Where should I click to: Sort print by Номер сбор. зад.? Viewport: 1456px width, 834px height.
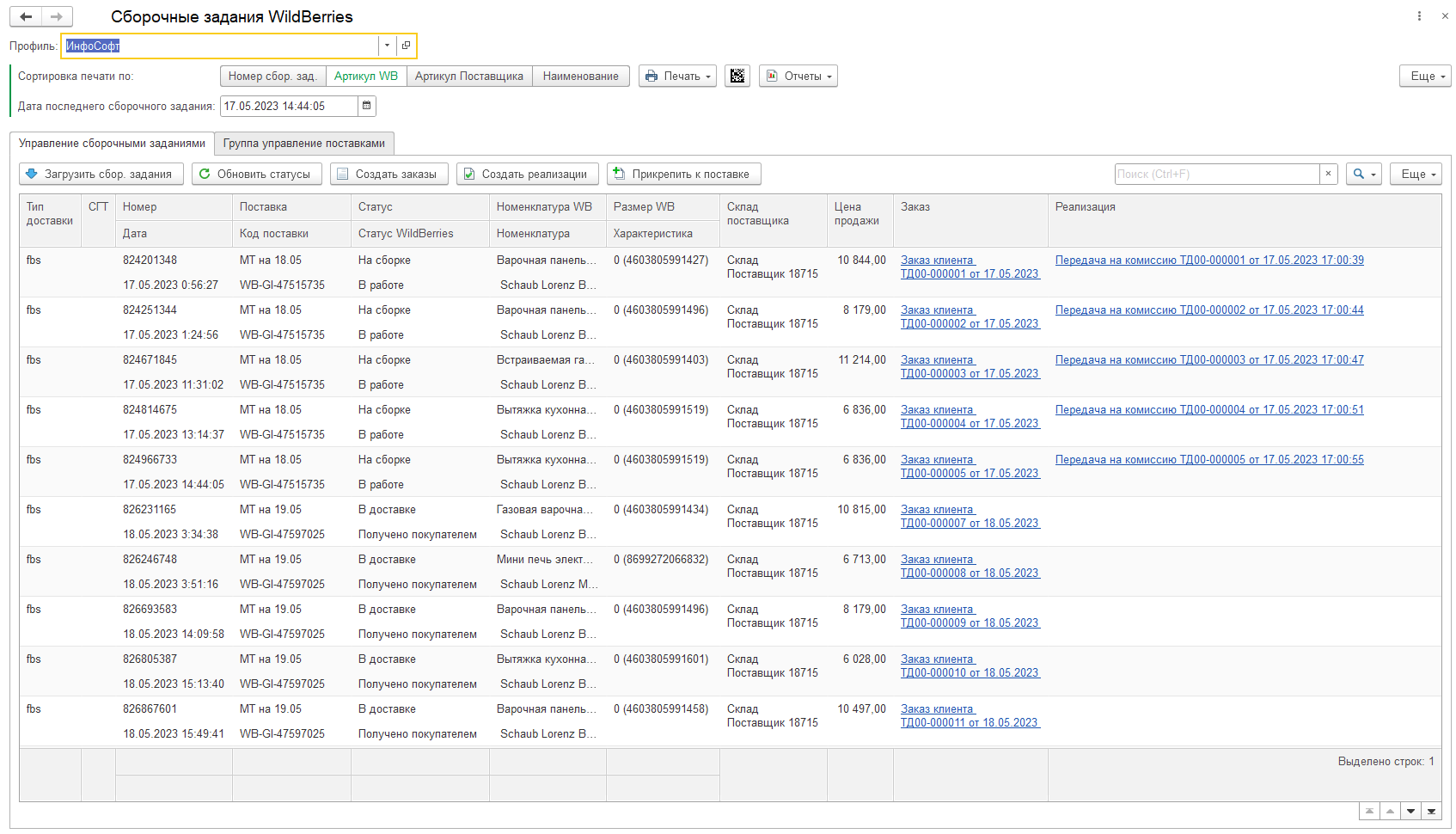coord(272,77)
